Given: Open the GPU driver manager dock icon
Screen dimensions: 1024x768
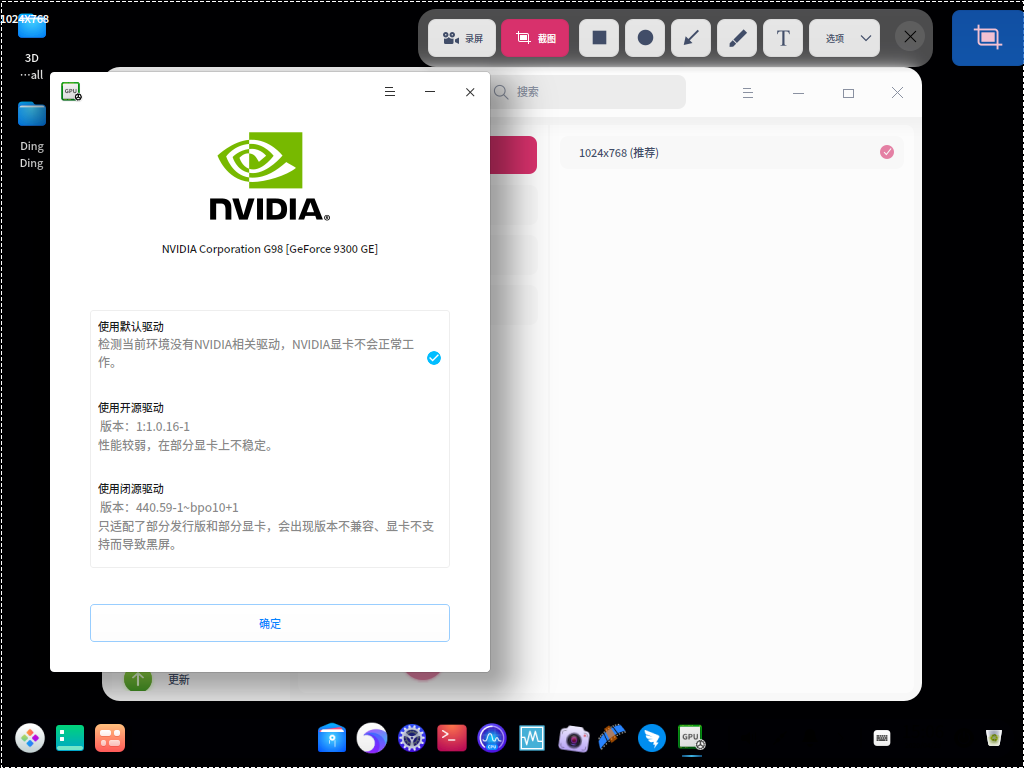Looking at the screenshot, I should click(692, 738).
